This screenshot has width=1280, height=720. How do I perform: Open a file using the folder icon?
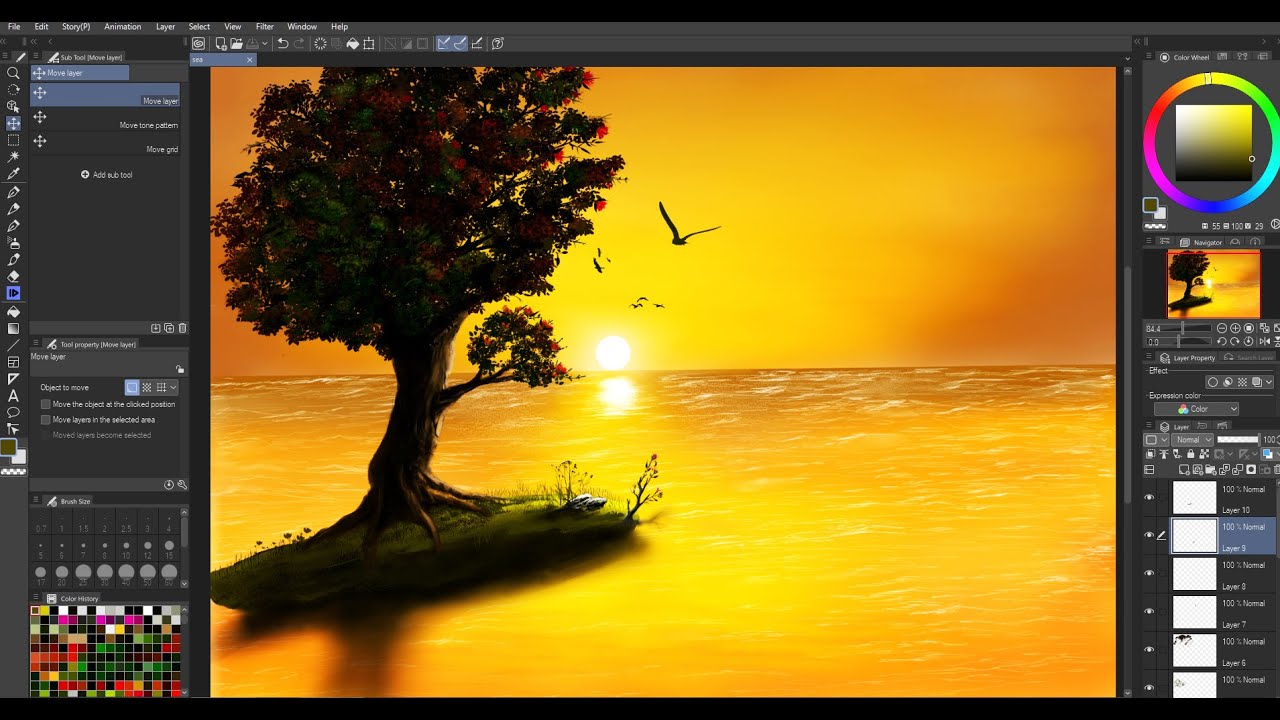click(x=236, y=43)
